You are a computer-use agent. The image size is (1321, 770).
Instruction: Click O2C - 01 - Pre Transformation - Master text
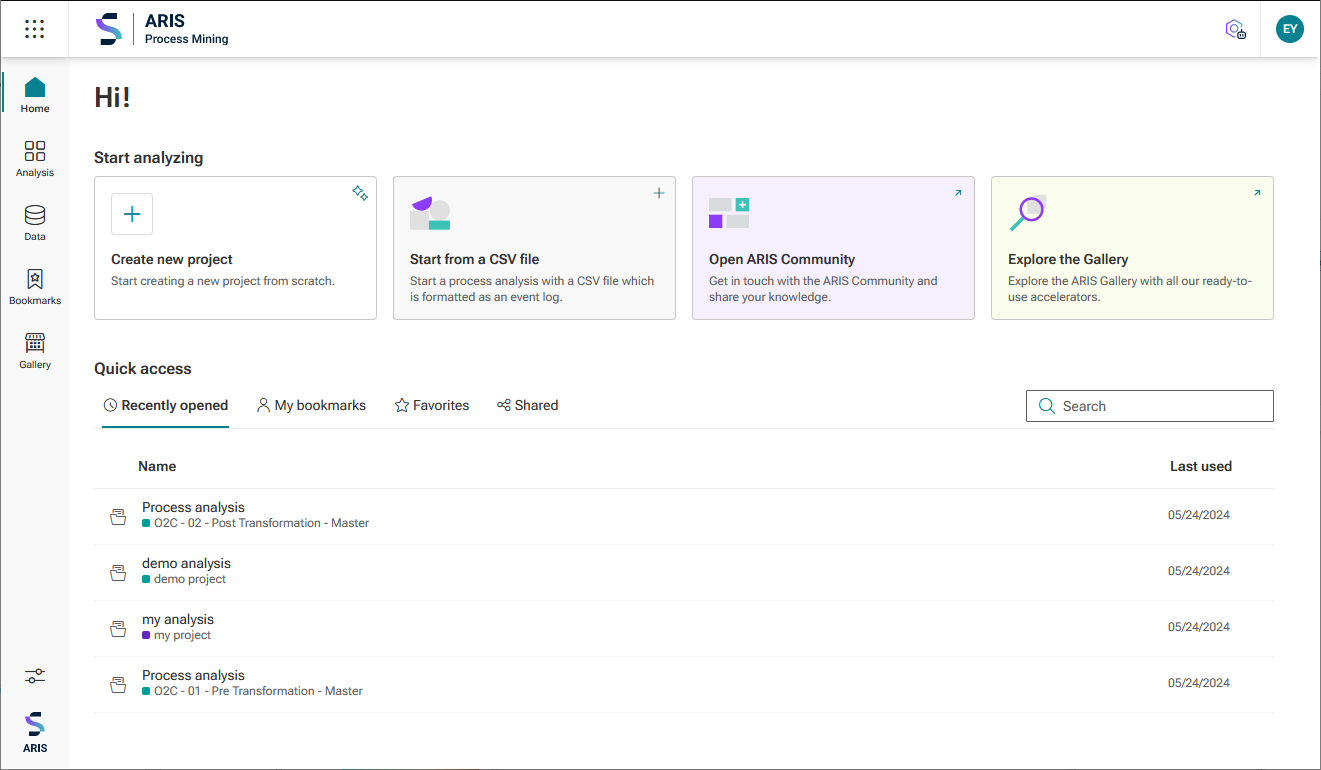(258, 691)
